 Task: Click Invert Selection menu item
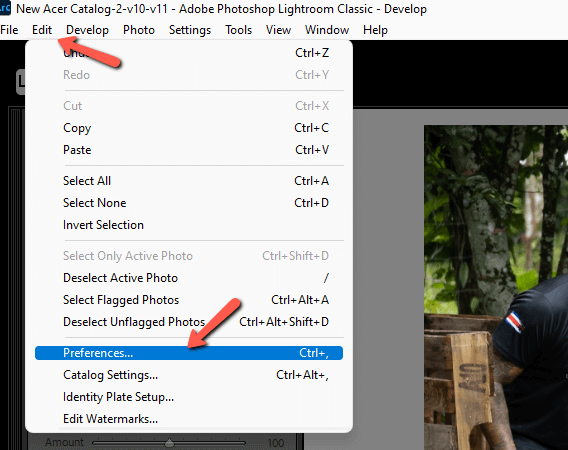[x=189, y=225]
